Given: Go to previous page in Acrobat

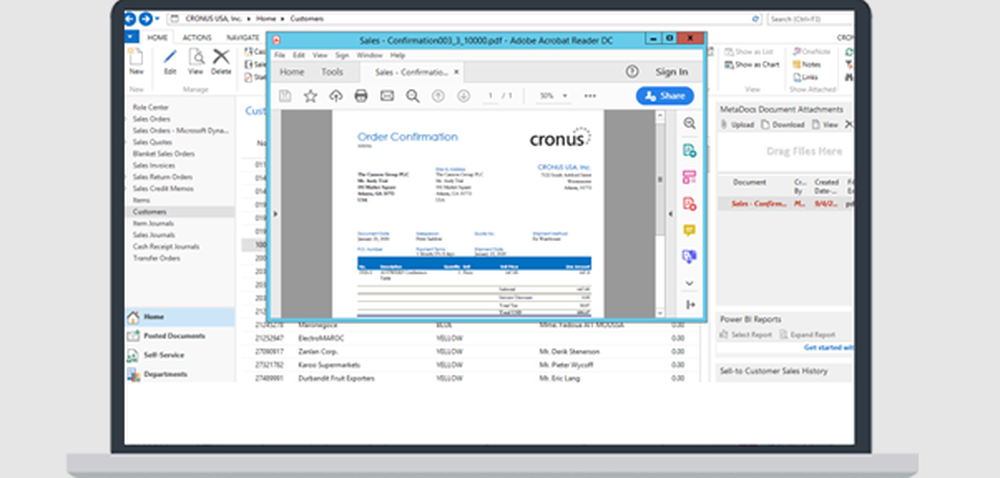Looking at the screenshot, I should [438, 96].
